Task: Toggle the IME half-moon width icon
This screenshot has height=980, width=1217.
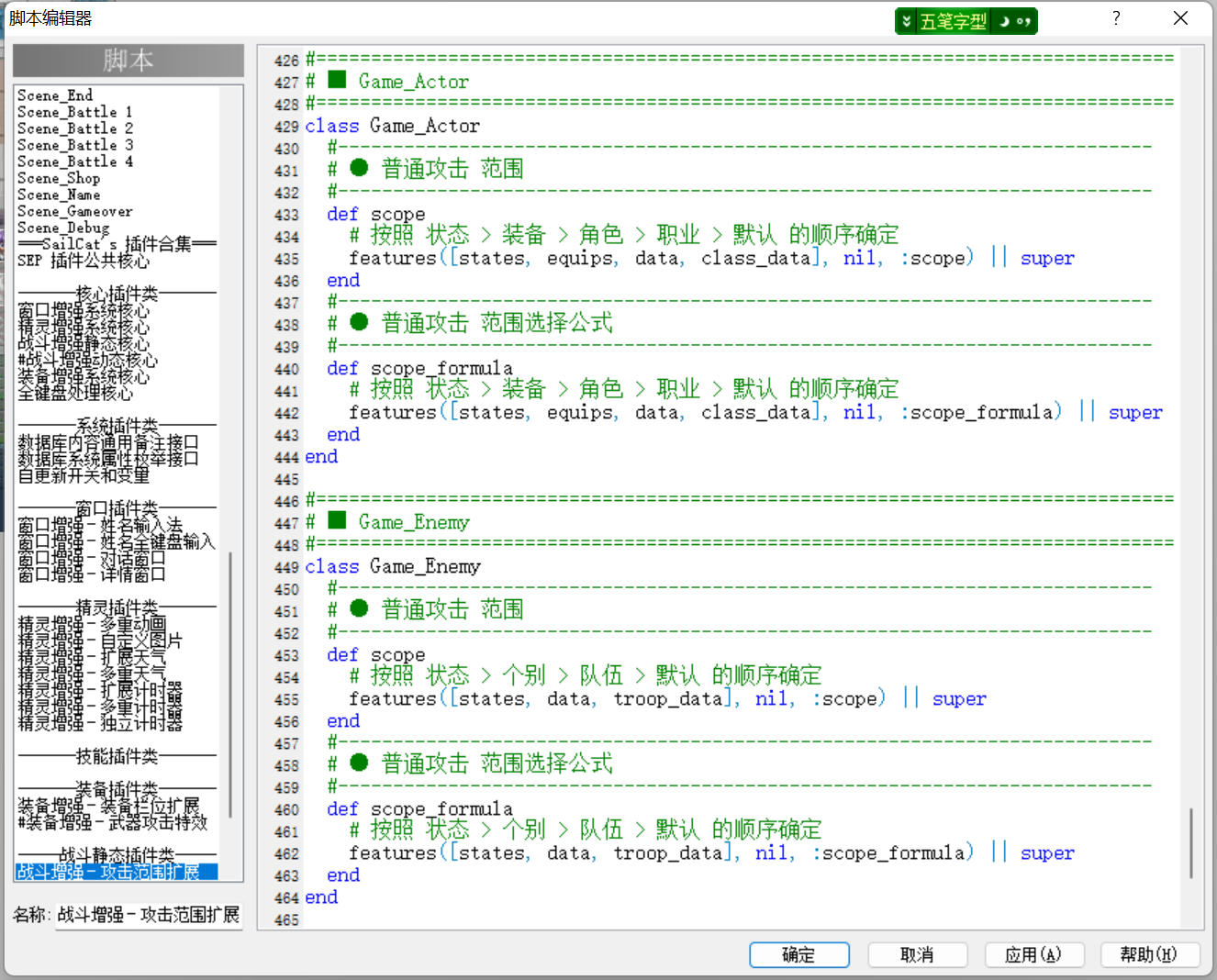Action: (x=1004, y=21)
